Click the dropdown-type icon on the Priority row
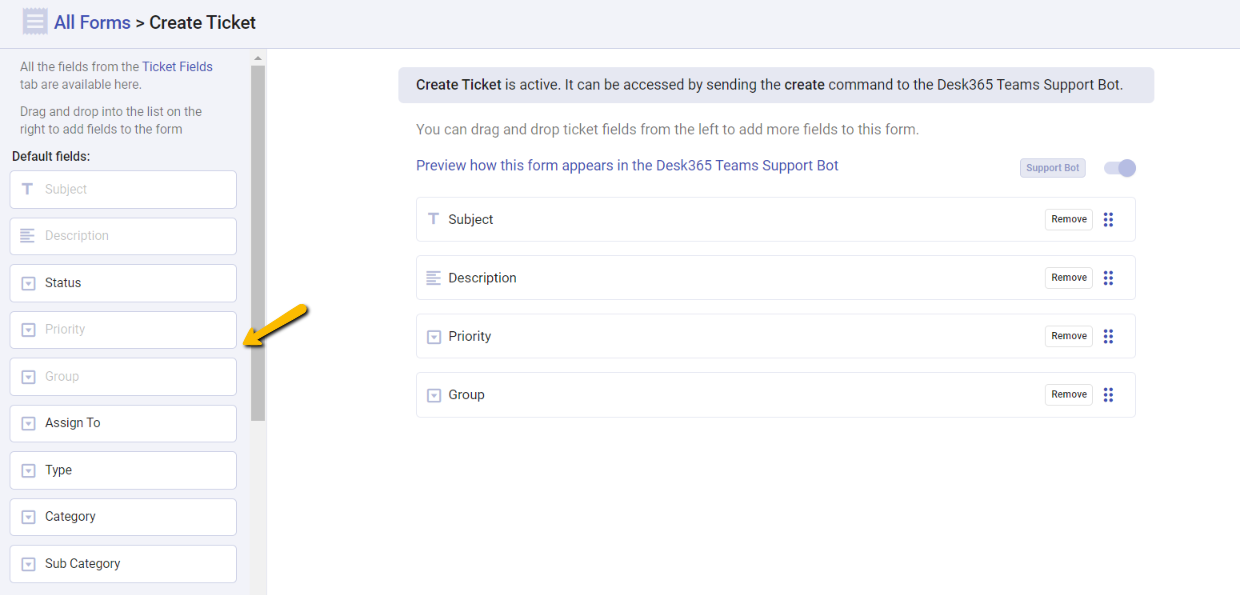Viewport: 1240px width, 595px height. point(434,336)
